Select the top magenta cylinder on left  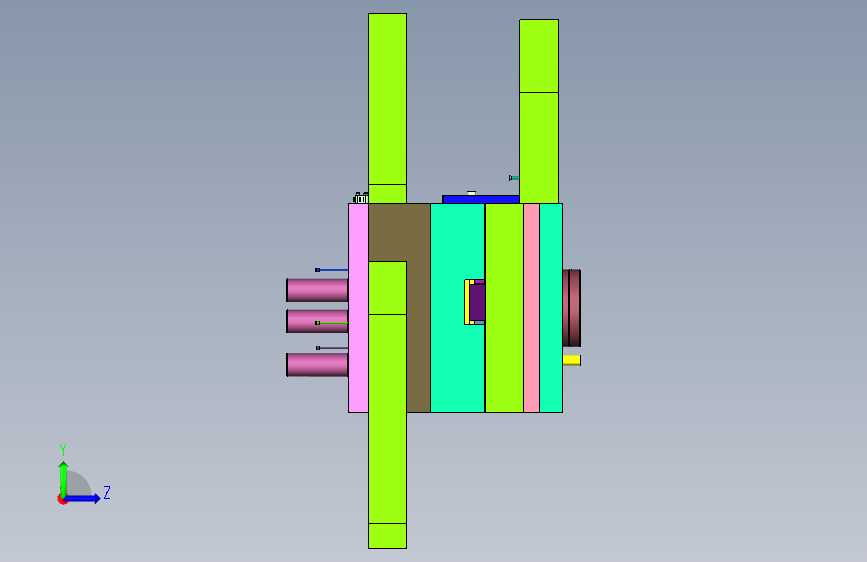click(x=317, y=290)
